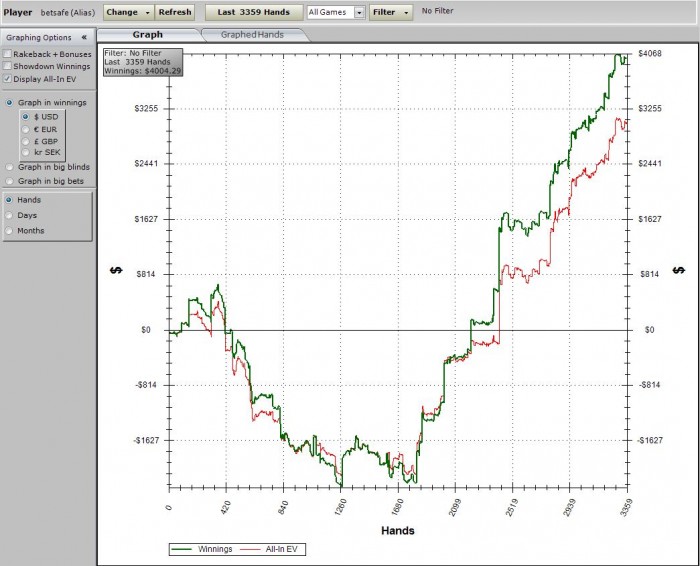Screen dimensions: 700x566
Task: Click the No Filter status text
Action: tap(438, 11)
